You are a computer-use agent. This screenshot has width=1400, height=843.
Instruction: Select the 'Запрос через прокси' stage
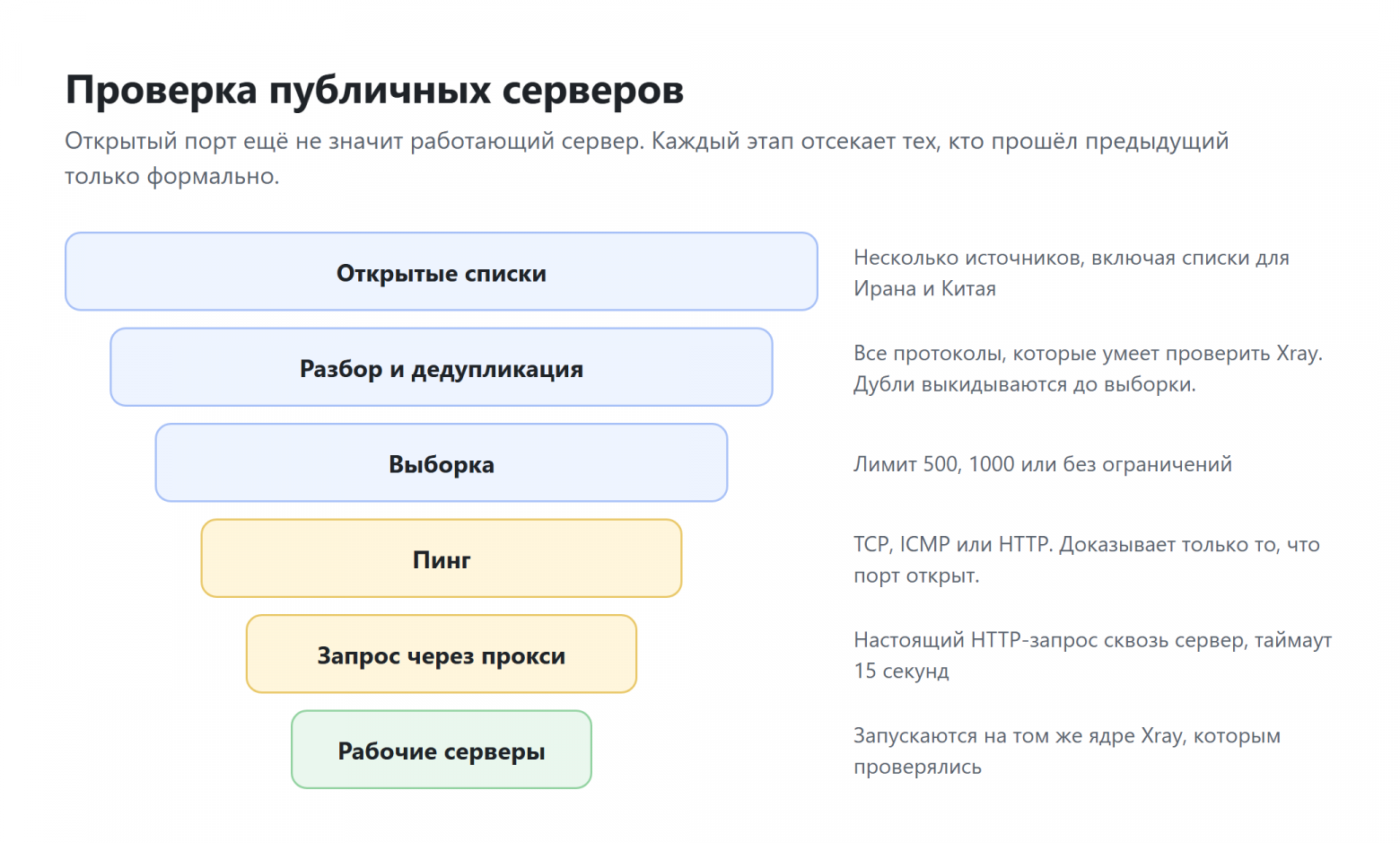pyautogui.click(x=442, y=654)
